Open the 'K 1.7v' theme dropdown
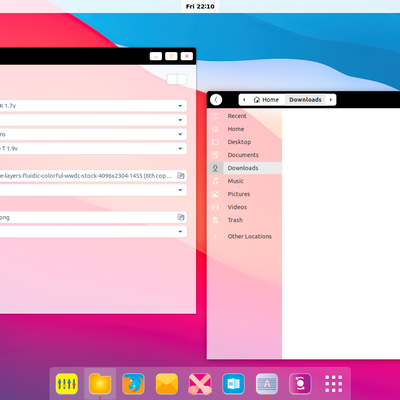 pyautogui.click(x=93, y=106)
